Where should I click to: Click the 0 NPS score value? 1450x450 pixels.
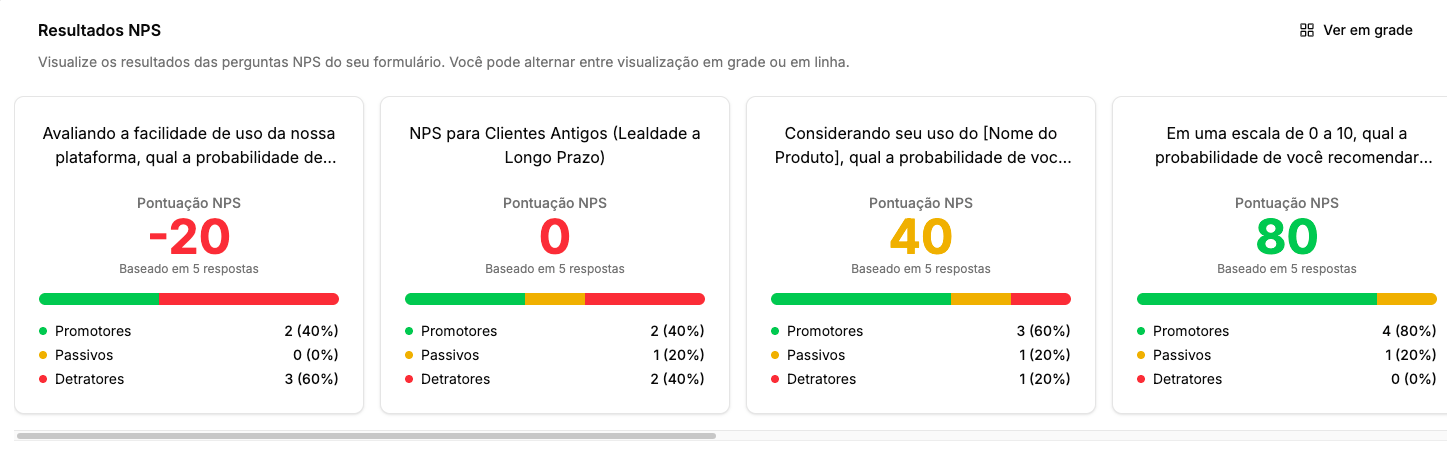[555, 238]
